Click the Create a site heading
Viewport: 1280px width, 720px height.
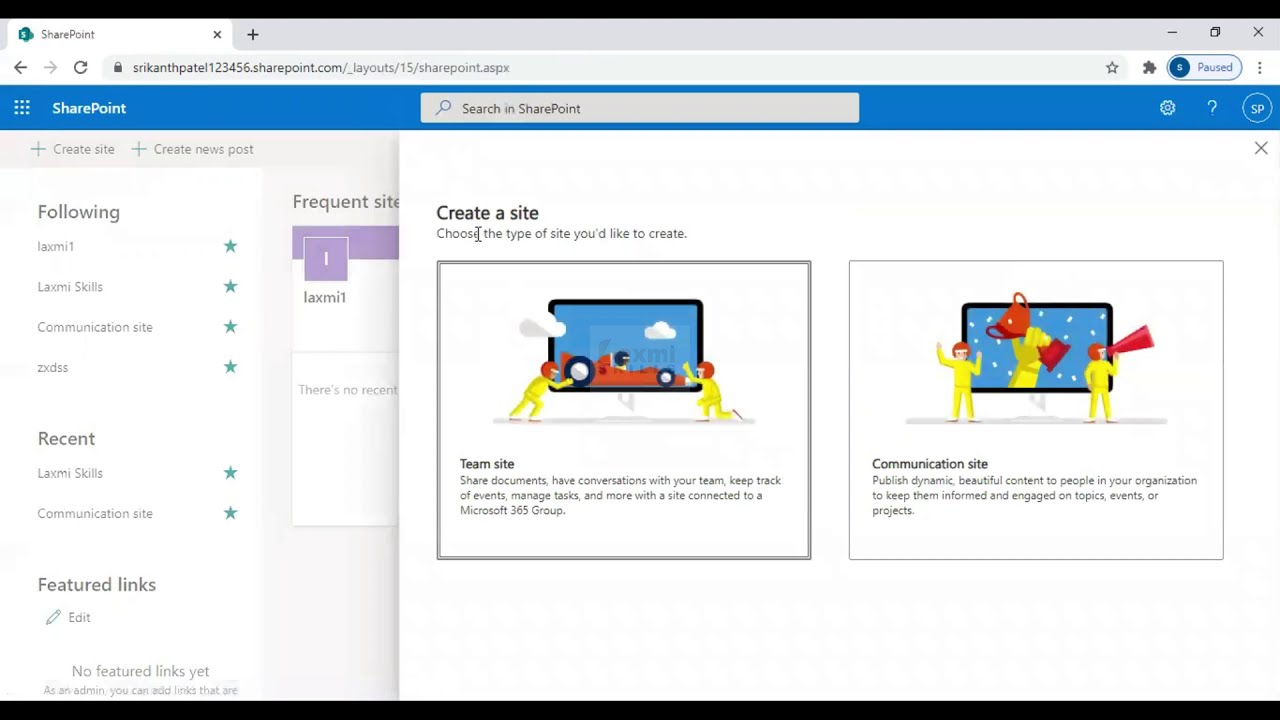[487, 213]
